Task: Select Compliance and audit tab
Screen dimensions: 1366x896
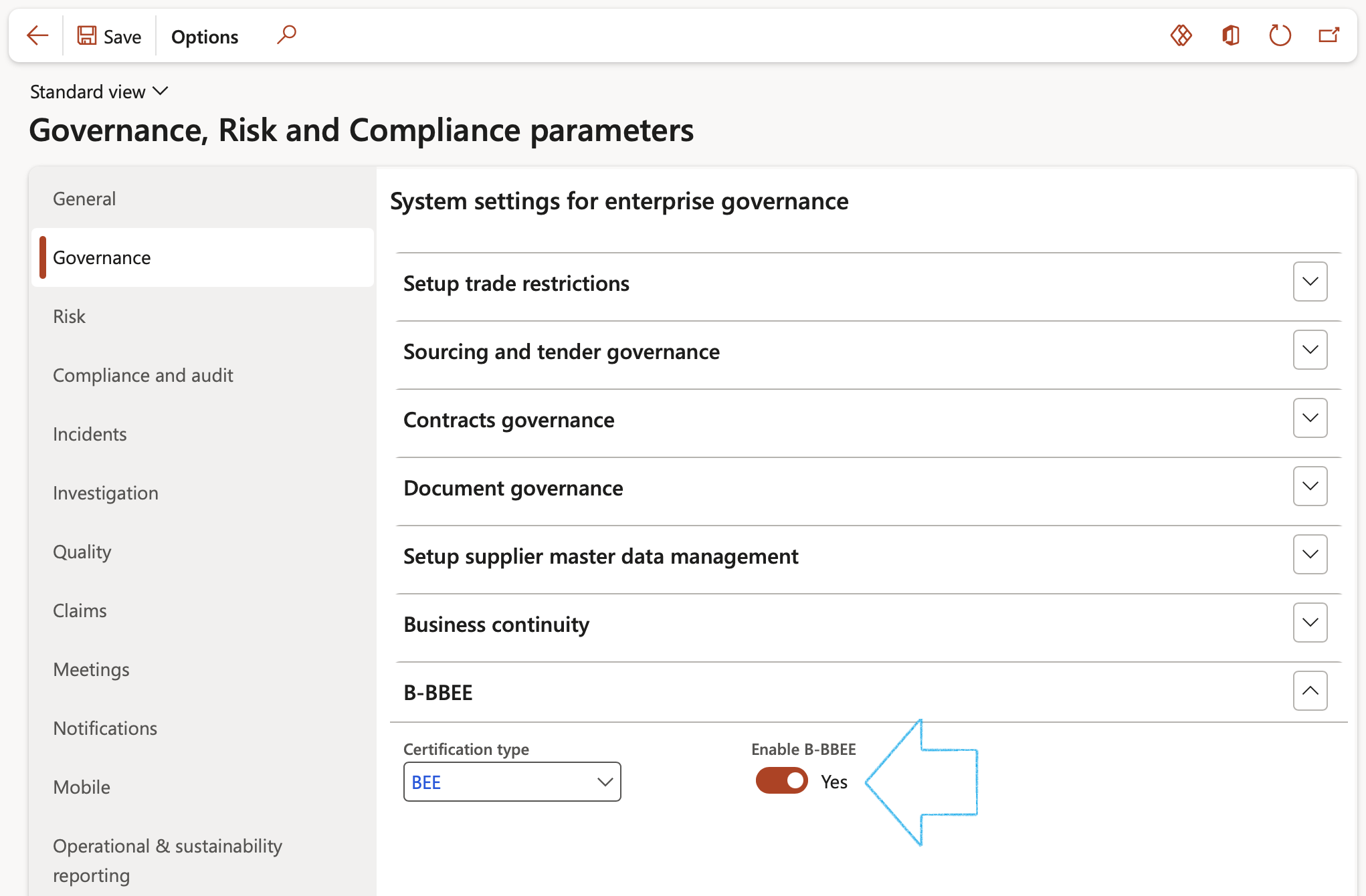Action: pos(143,375)
